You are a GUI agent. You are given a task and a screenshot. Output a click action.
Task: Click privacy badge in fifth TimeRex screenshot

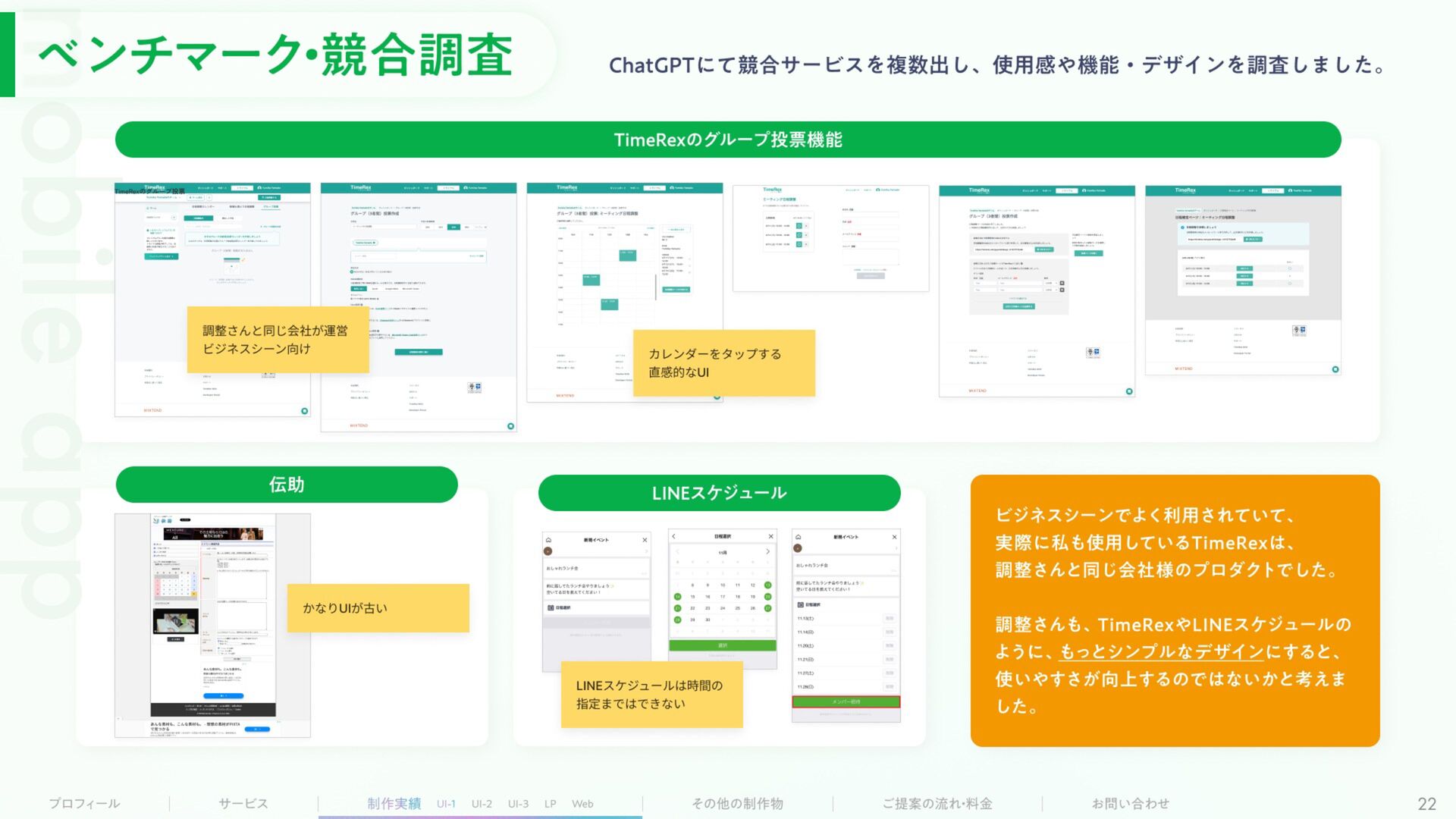(1093, 353)
